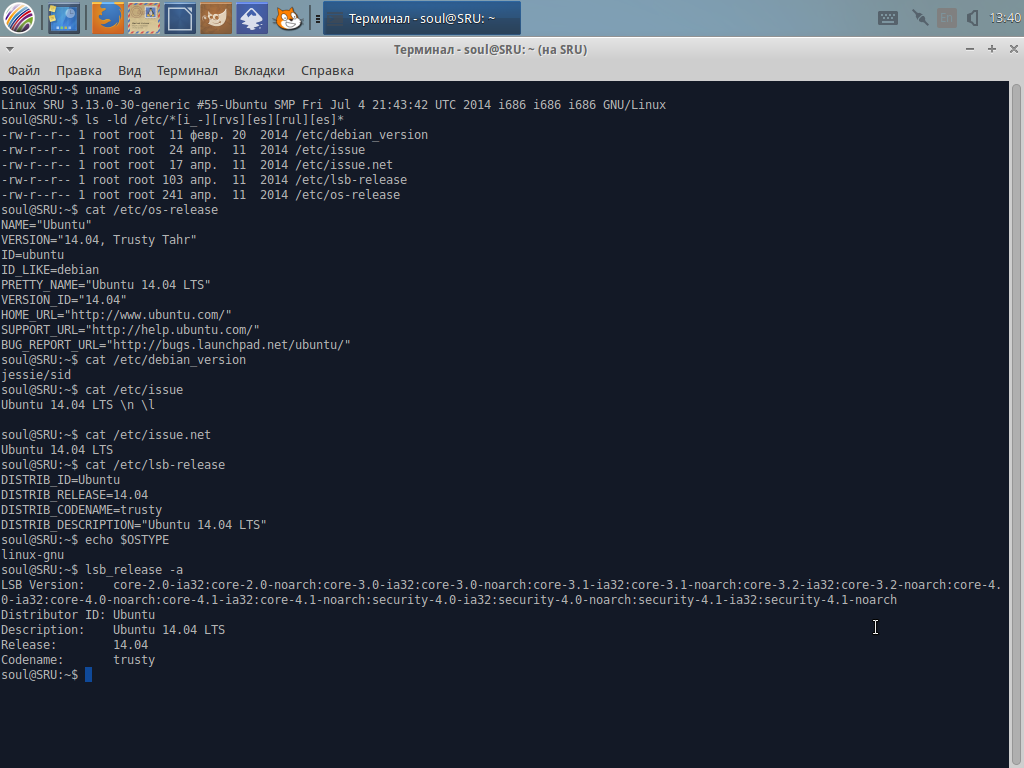Launch Inkscape from the panel
This screenshot has height=768, width=1024.
pyautogui.click(x=251, y=18)
